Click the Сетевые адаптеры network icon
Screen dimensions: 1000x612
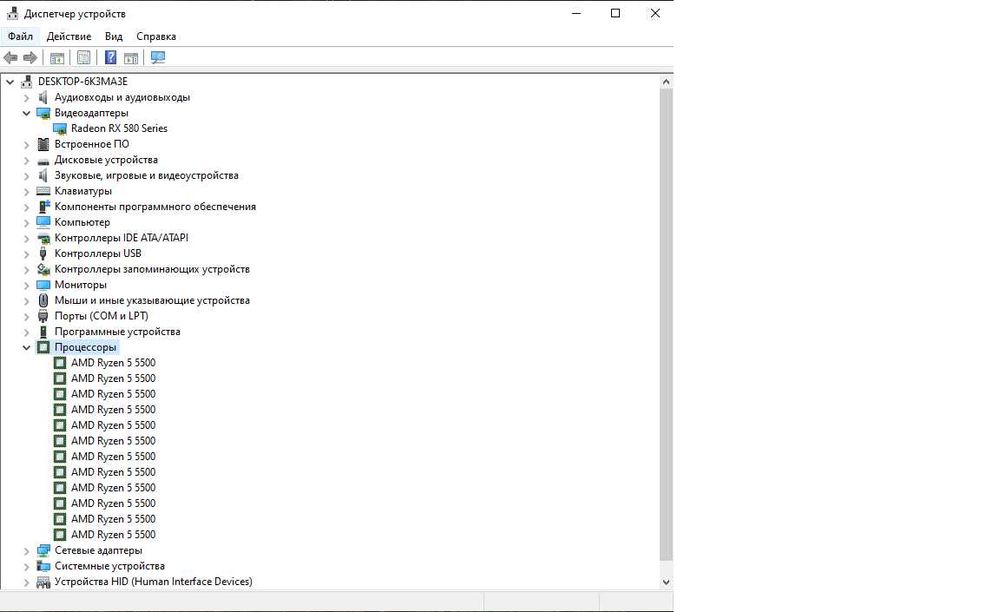click(43, 550)
